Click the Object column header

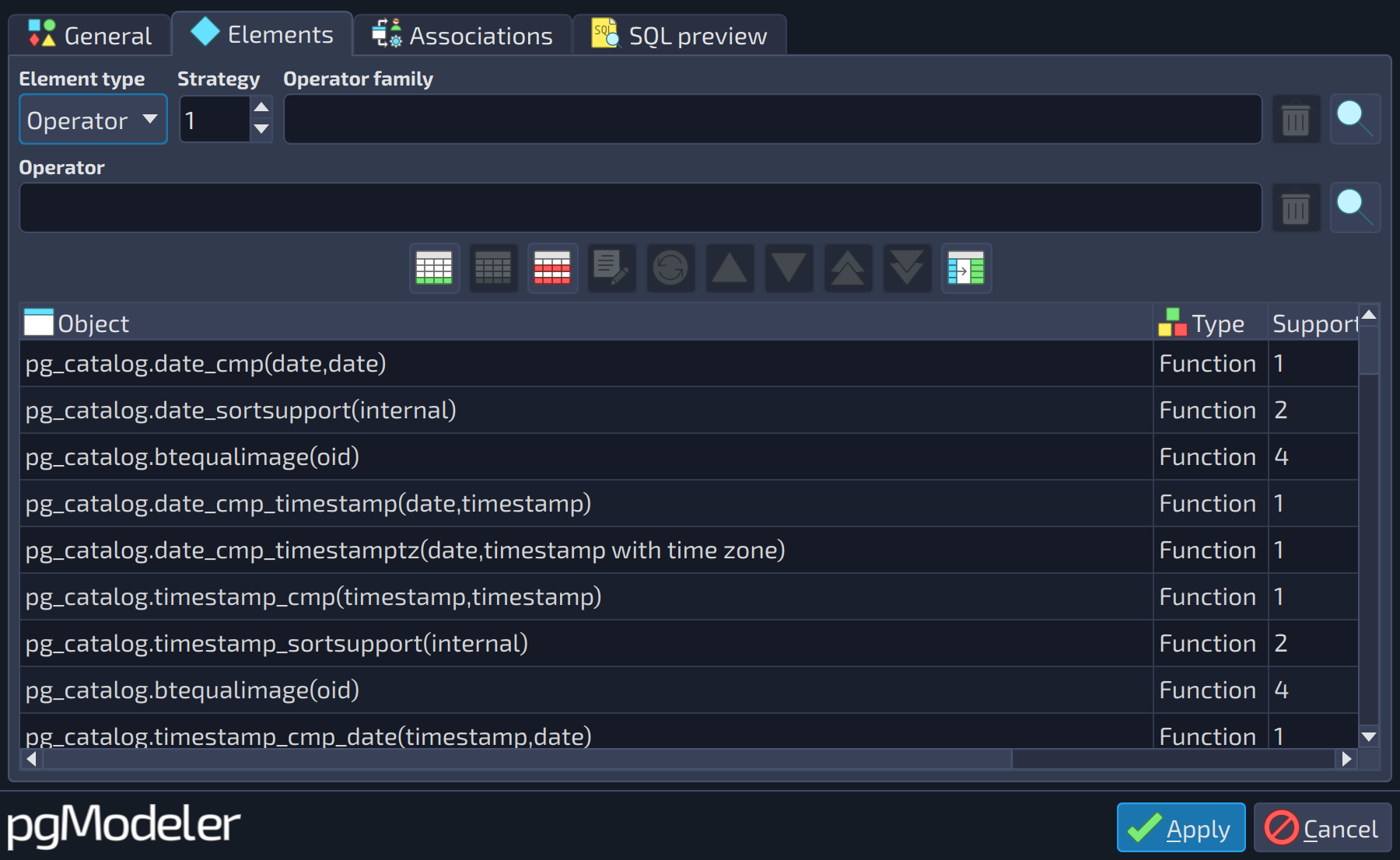pyautogui.click(x=586, y=323)
